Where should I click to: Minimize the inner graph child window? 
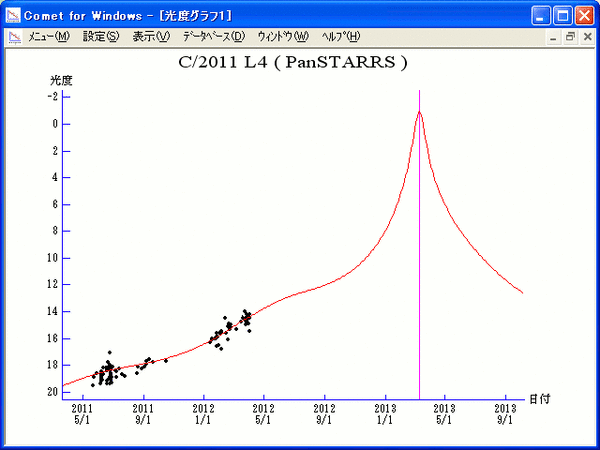pyautogui.click(x=556, y=36)
